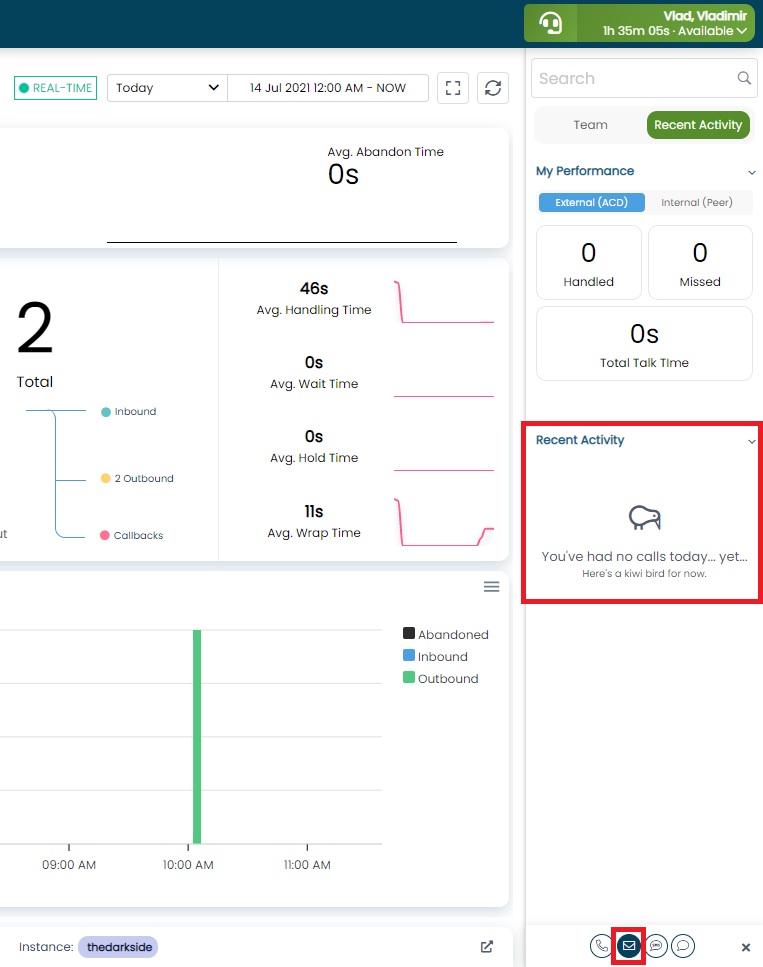This screenshot has height=967, width=763.
Task: Open the Today date range dropdown
Action: click(x=167, y=88)
